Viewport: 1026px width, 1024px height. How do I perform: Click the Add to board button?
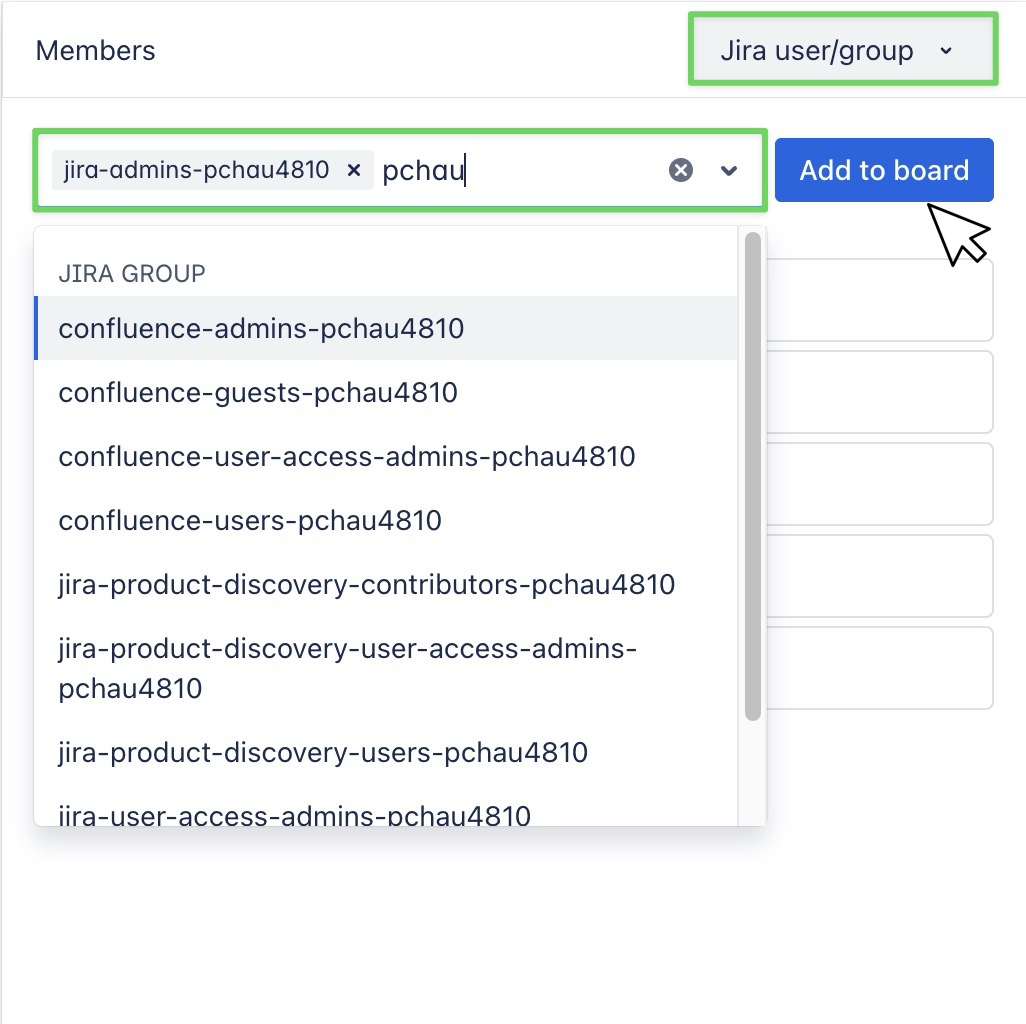coord(884,170)
